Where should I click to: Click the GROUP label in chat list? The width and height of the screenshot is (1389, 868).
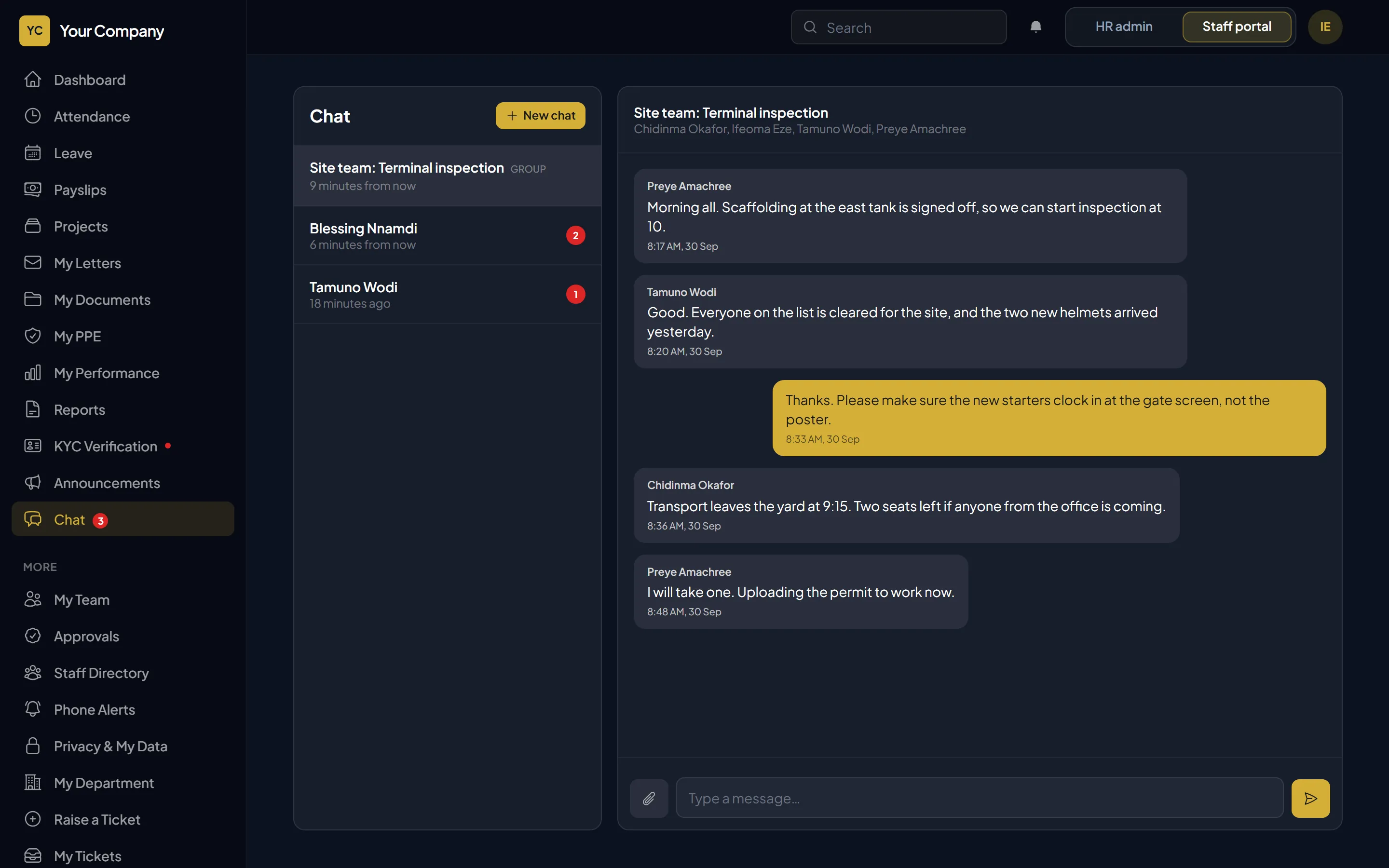(528, 169)
